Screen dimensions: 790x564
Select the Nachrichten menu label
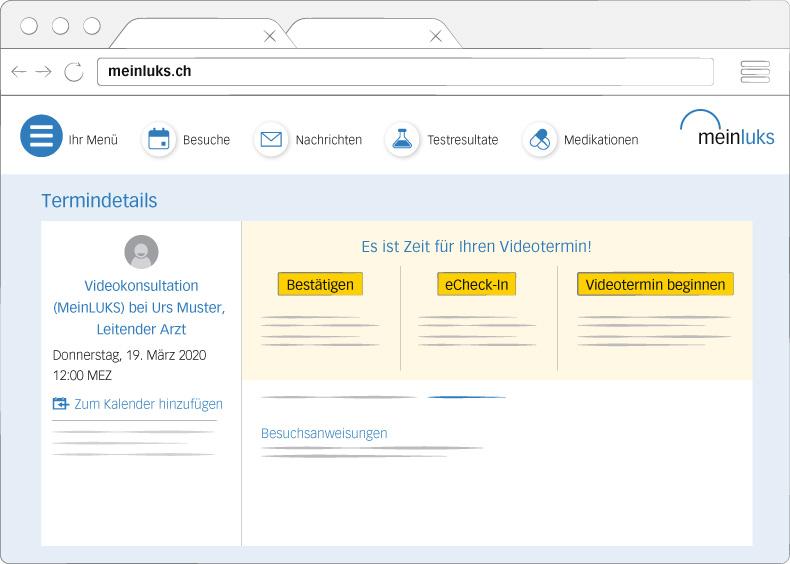[328, 140]
